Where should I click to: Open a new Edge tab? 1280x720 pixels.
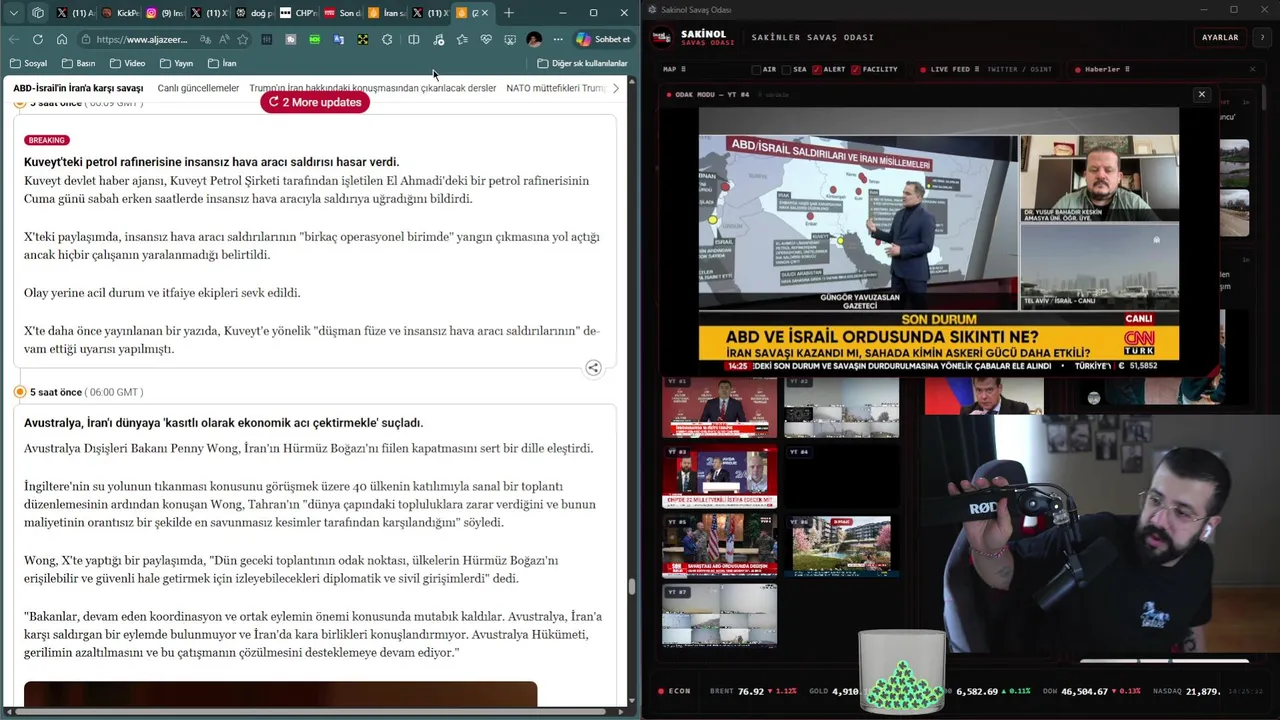coord(509,13)
